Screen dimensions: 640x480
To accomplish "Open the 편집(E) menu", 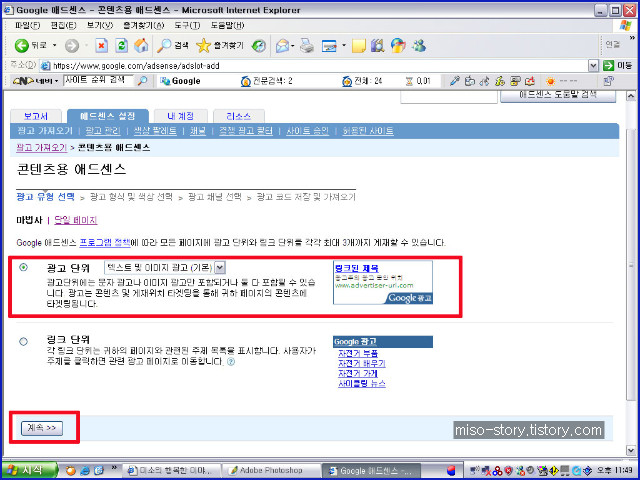I will pyautogui.click(x=63, y=25).
